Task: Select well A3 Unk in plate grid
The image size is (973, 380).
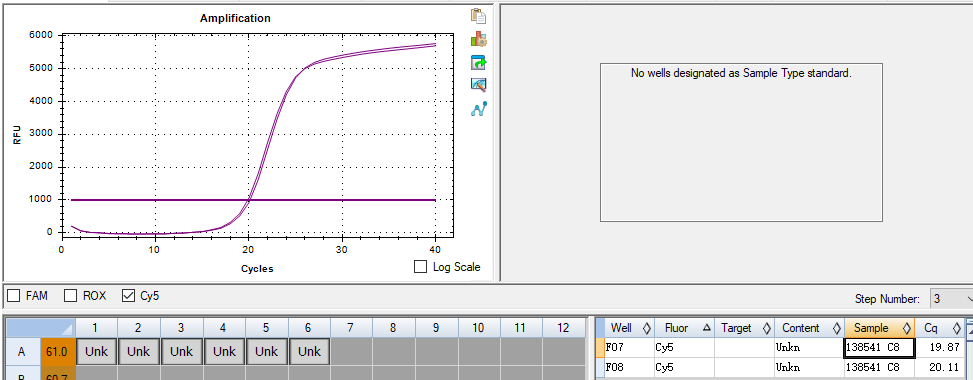Action: coord(181,351)
